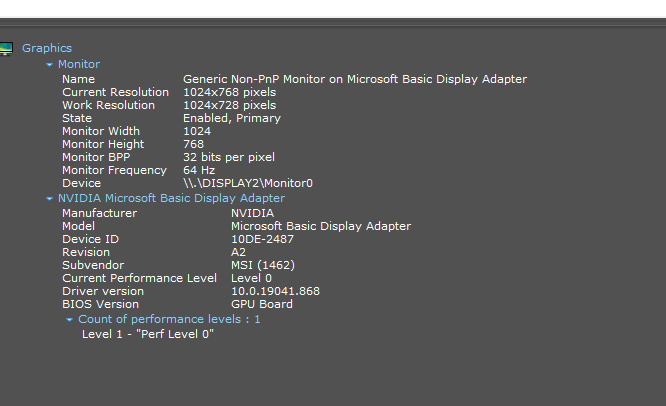Click the Revision label
Screen dimensions: 666x406
click(x=86, y=252)
